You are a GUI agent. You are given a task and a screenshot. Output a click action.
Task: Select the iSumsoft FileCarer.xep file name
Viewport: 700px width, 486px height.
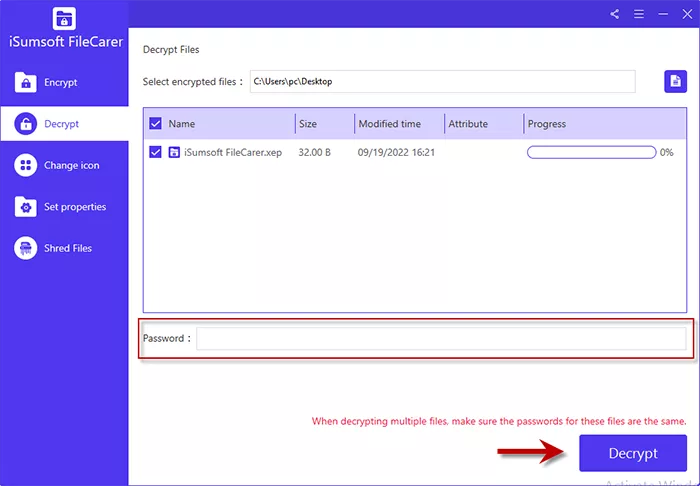[x=233, y=153]
